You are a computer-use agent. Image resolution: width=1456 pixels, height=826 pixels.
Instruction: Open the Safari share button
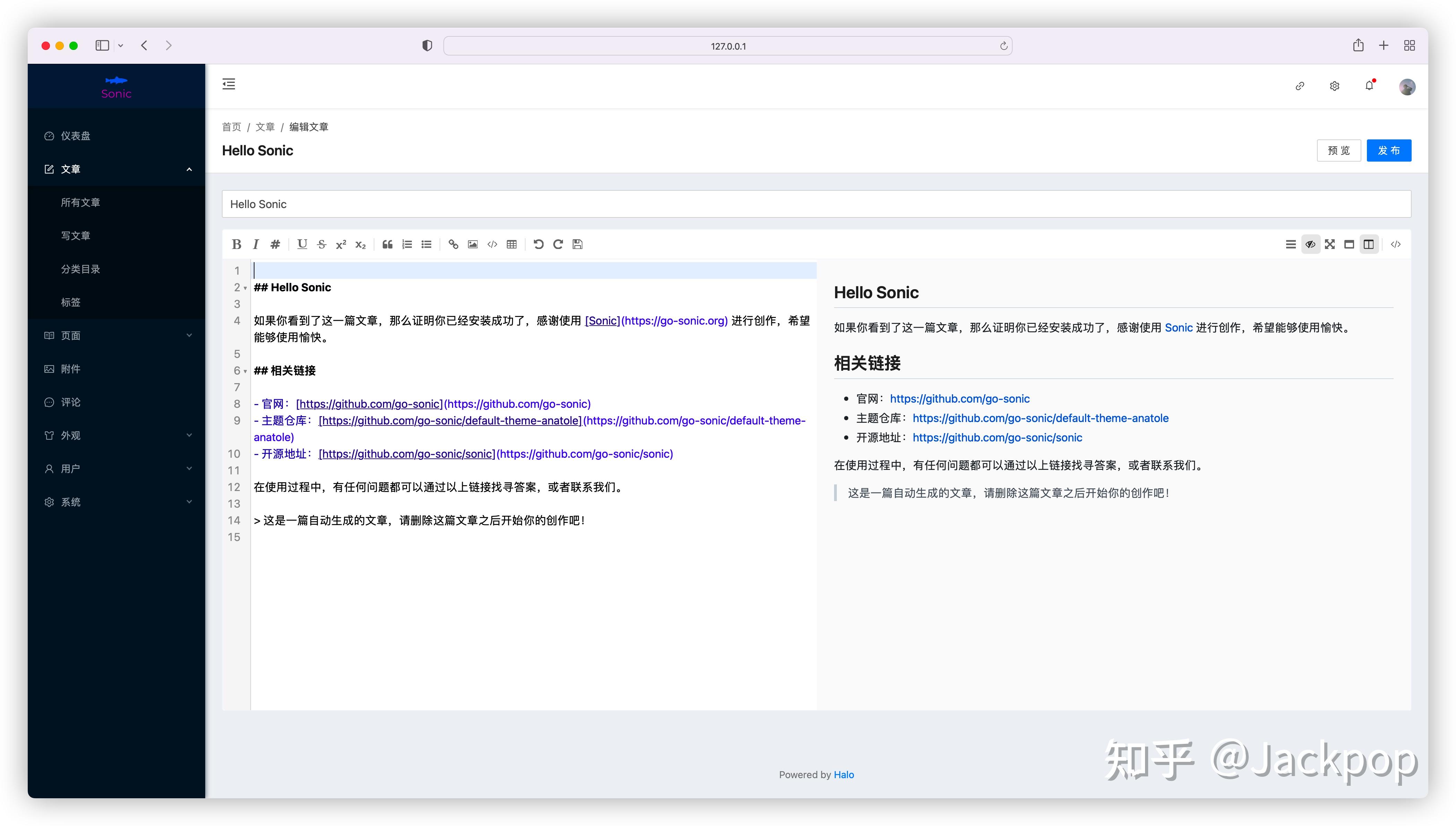tap(1358, 45)
